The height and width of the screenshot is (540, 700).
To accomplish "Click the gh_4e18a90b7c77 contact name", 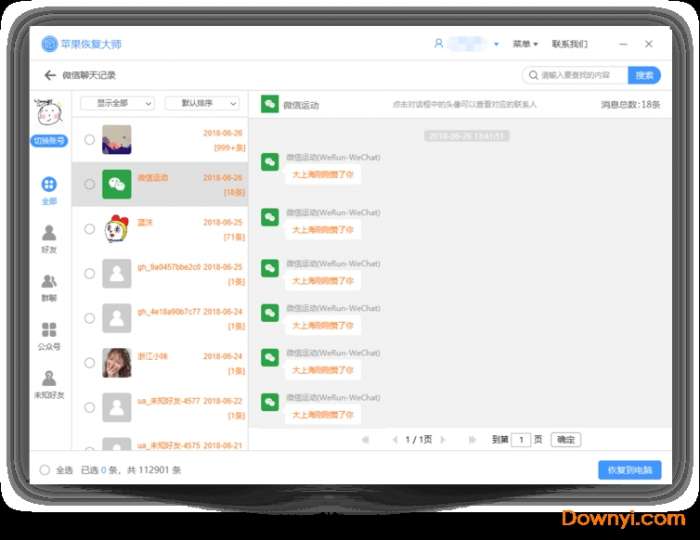I will 169,312.
